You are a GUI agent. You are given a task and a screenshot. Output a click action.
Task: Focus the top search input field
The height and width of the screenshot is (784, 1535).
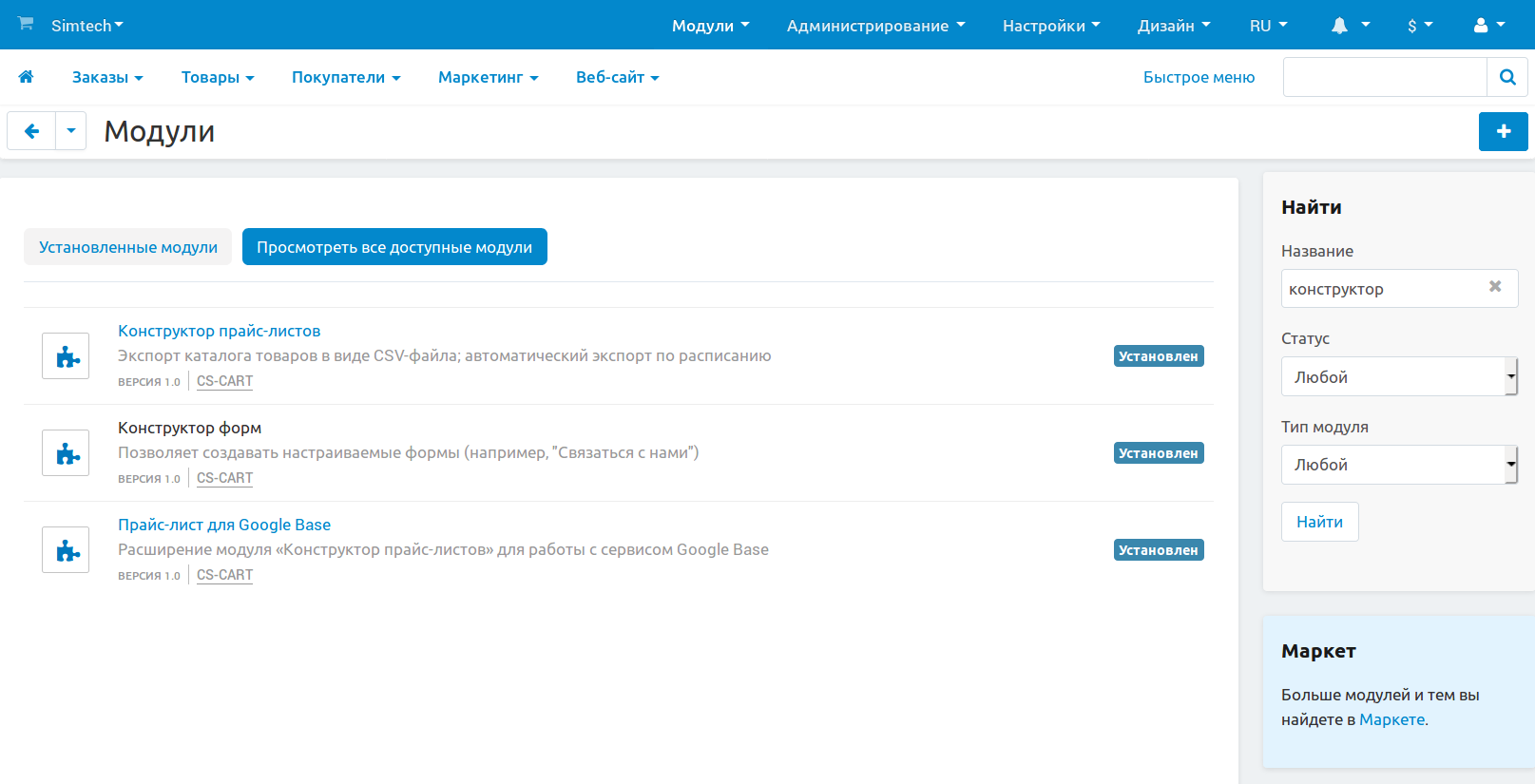(x=1385, y=77)
